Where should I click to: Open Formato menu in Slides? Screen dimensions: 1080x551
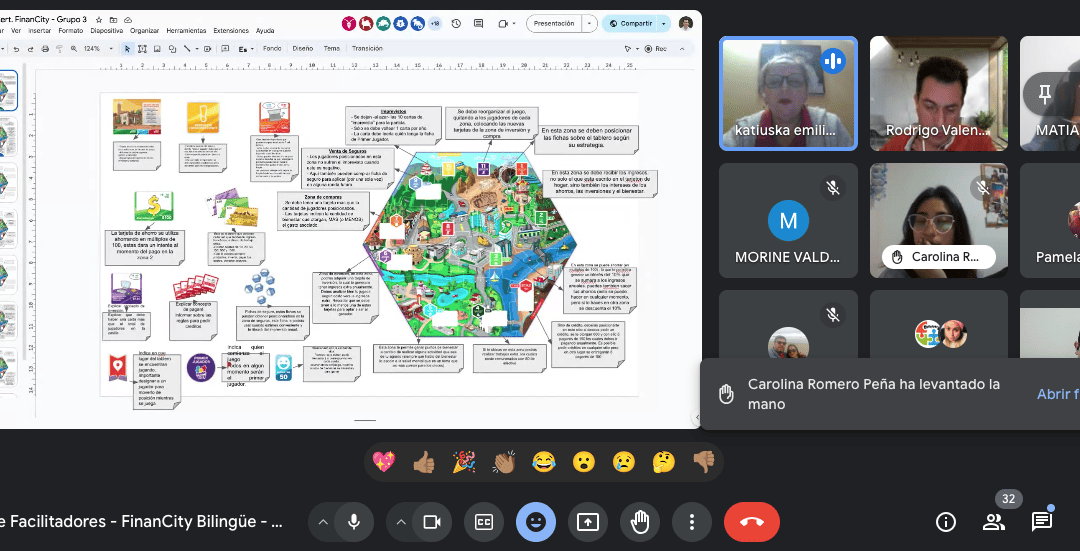(70, 30)
